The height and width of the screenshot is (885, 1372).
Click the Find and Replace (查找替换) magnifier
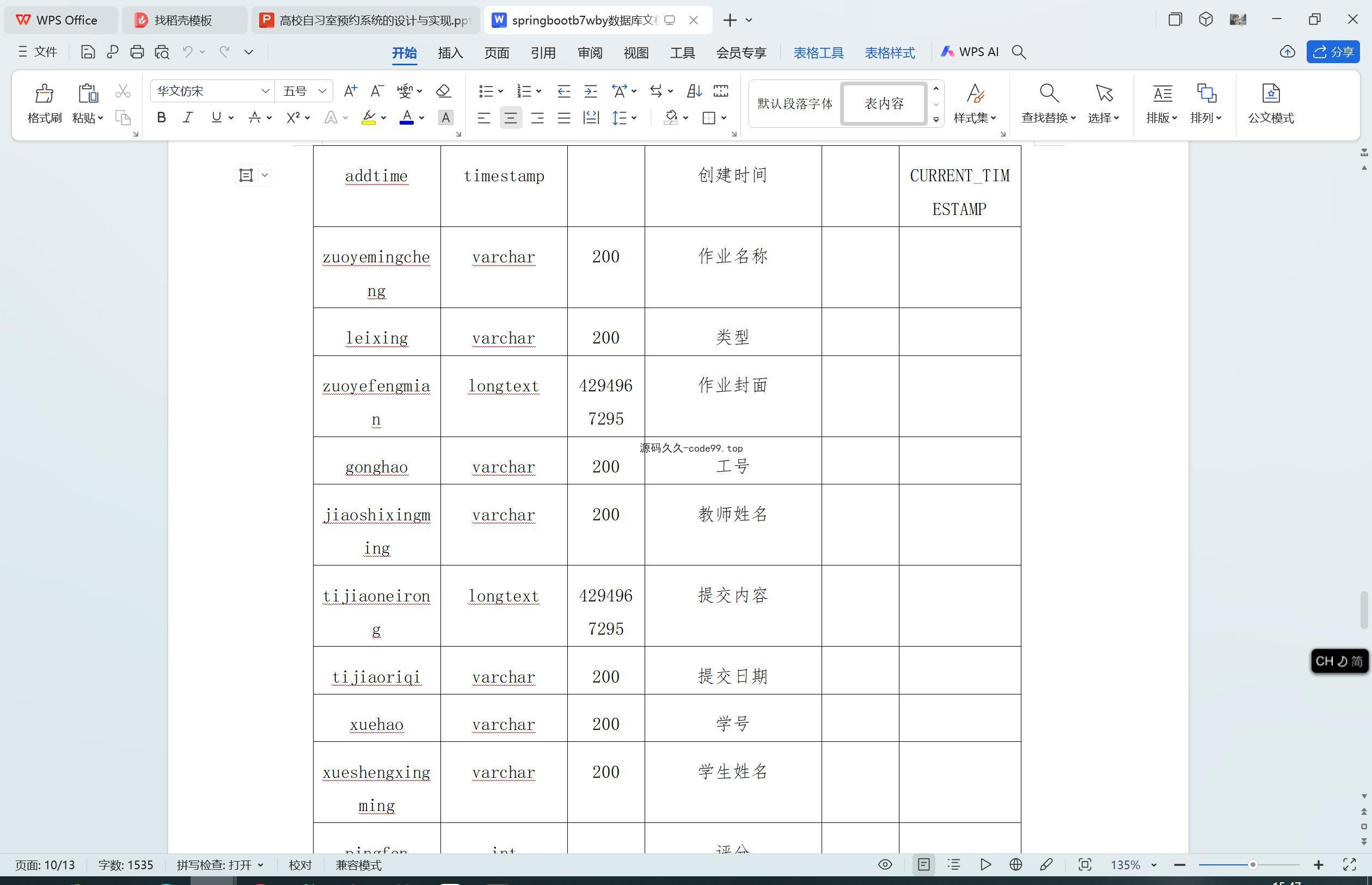pyautogui.click(x=1049, y=93)
